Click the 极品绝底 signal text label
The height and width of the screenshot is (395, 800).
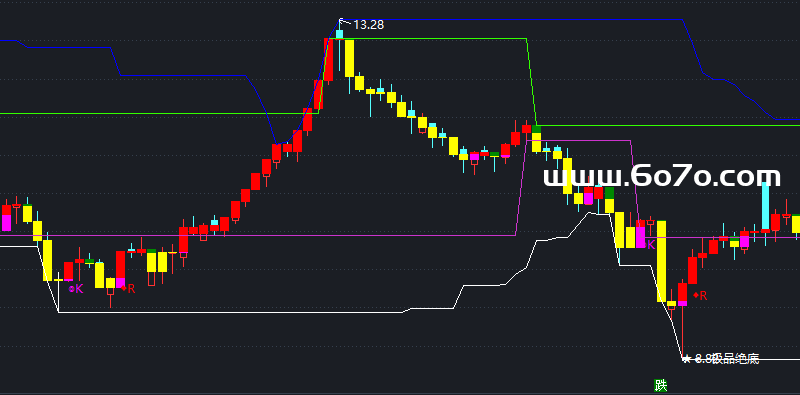coord(735,359)
